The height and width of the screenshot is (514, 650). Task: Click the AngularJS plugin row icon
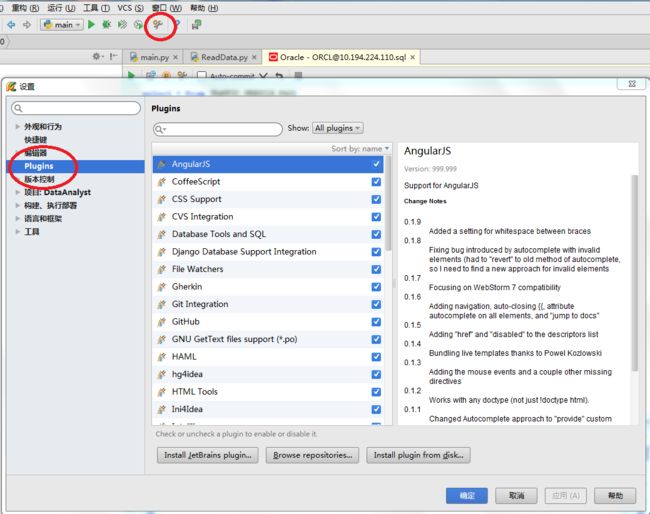(162, 164)
